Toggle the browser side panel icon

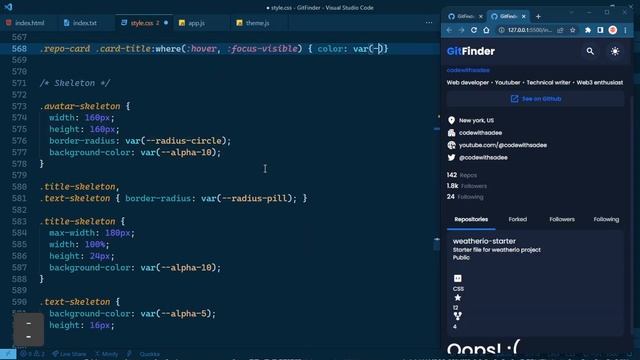600,30
